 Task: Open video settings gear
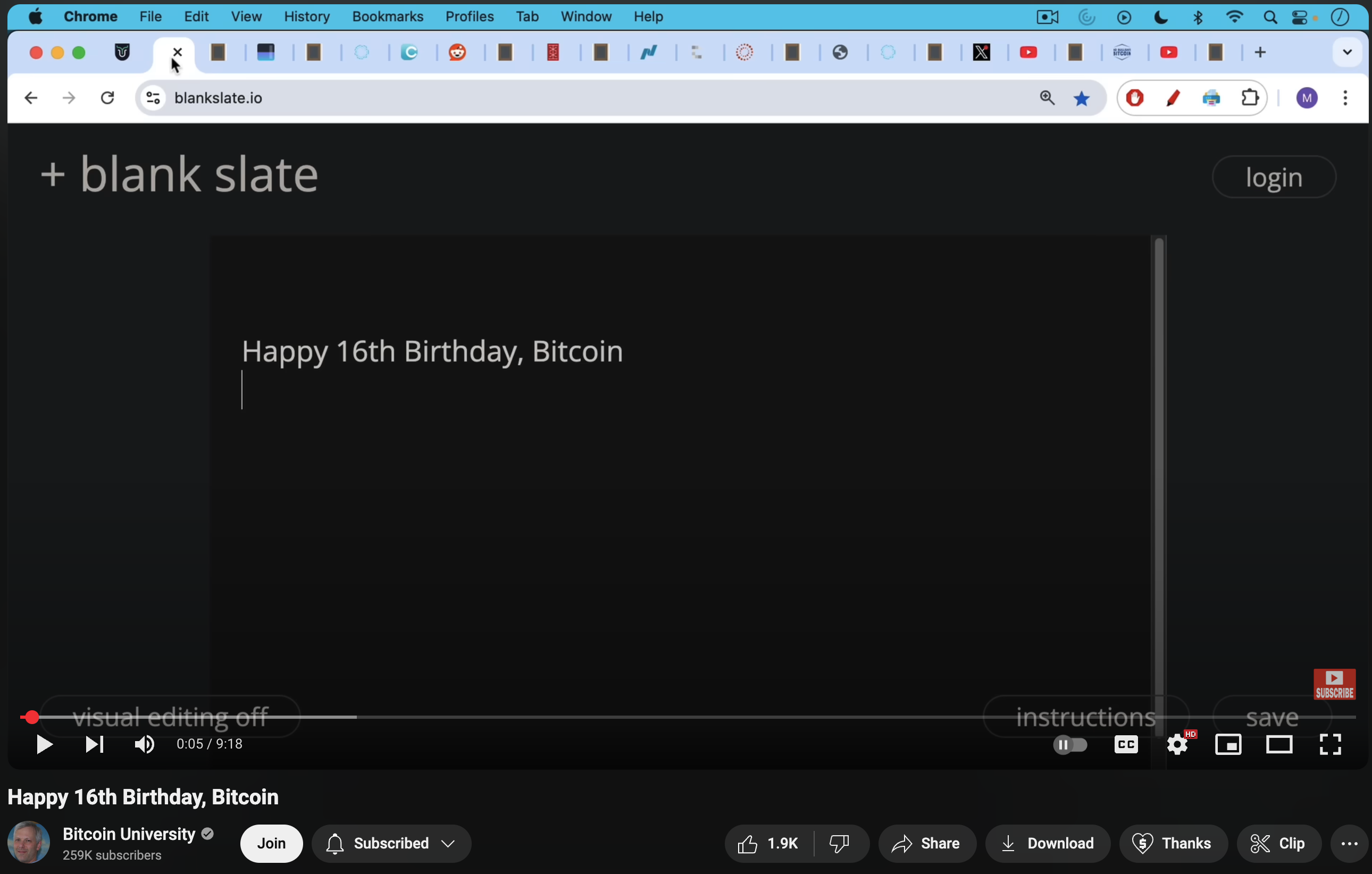click(1177, 744)
